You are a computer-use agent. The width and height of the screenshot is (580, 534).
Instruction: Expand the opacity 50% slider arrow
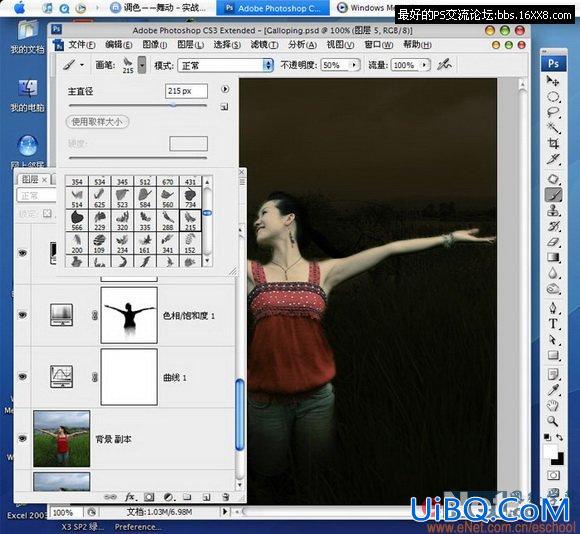pyautogui.click(x=354, y=65)
